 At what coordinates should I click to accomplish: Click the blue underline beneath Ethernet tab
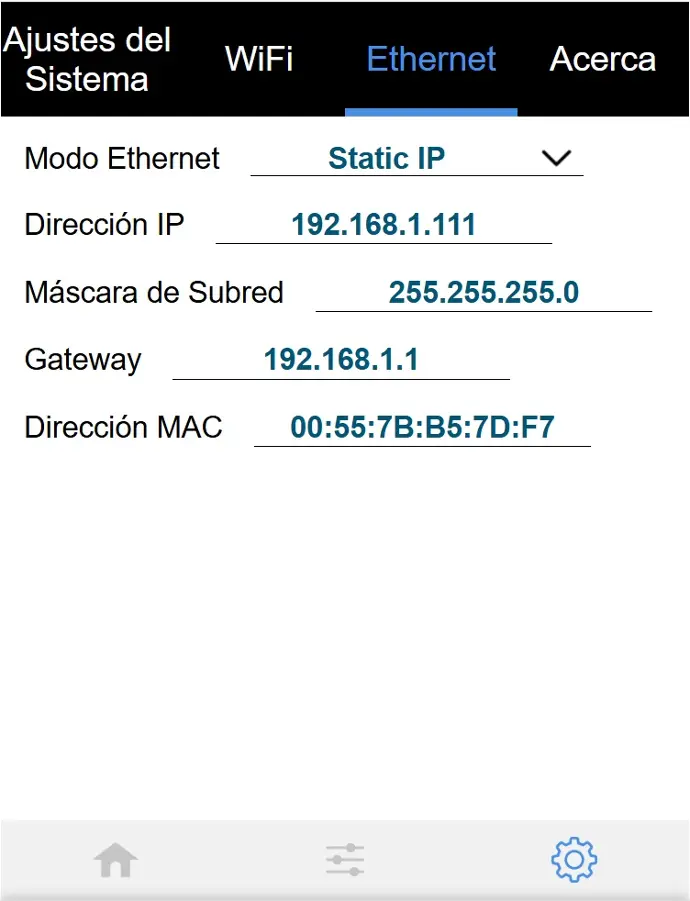pos(431,112)
